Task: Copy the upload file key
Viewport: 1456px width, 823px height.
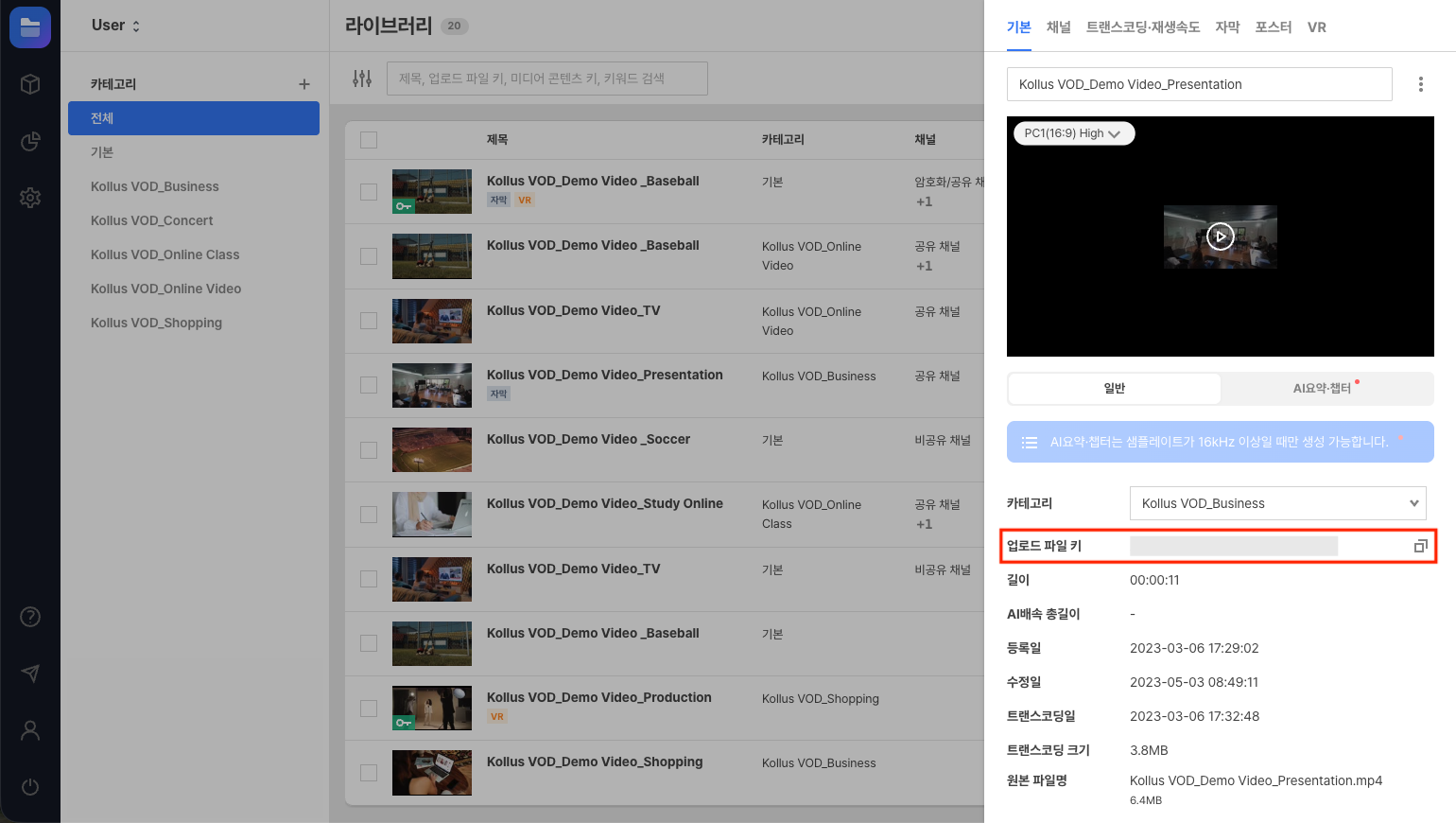Action: tap(1420, 546)
